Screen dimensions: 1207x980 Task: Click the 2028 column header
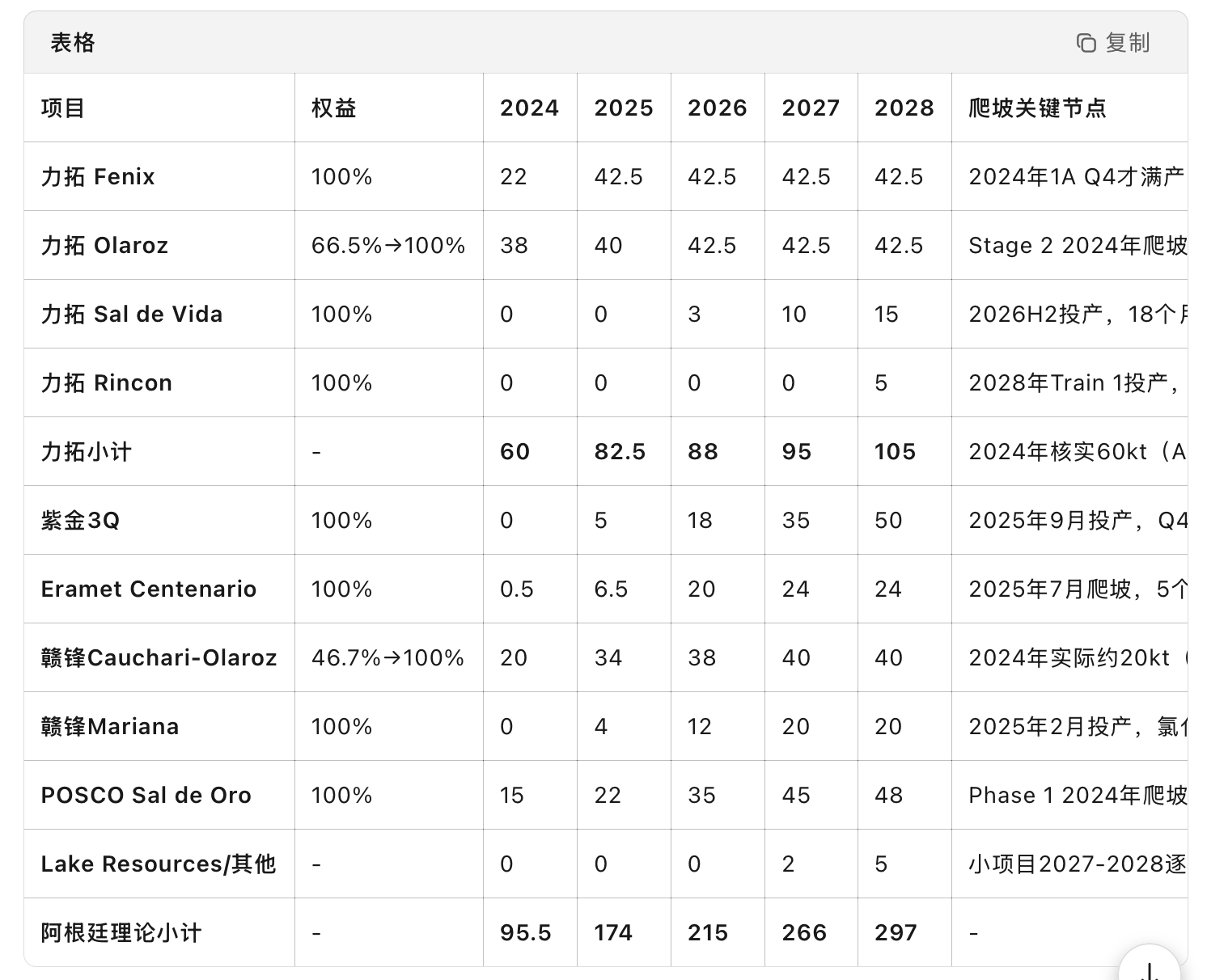[x=904, y=108]
